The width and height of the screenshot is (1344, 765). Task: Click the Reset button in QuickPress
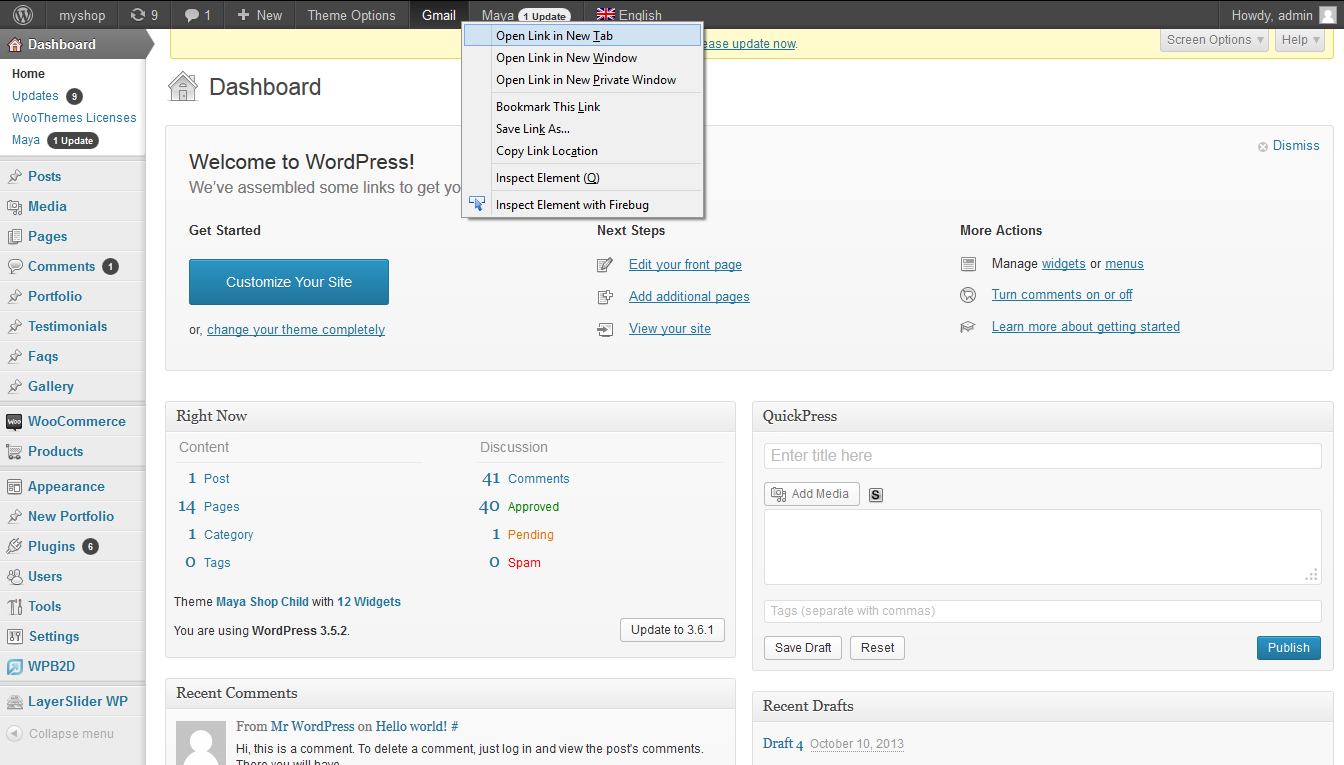tap(877, 648)
